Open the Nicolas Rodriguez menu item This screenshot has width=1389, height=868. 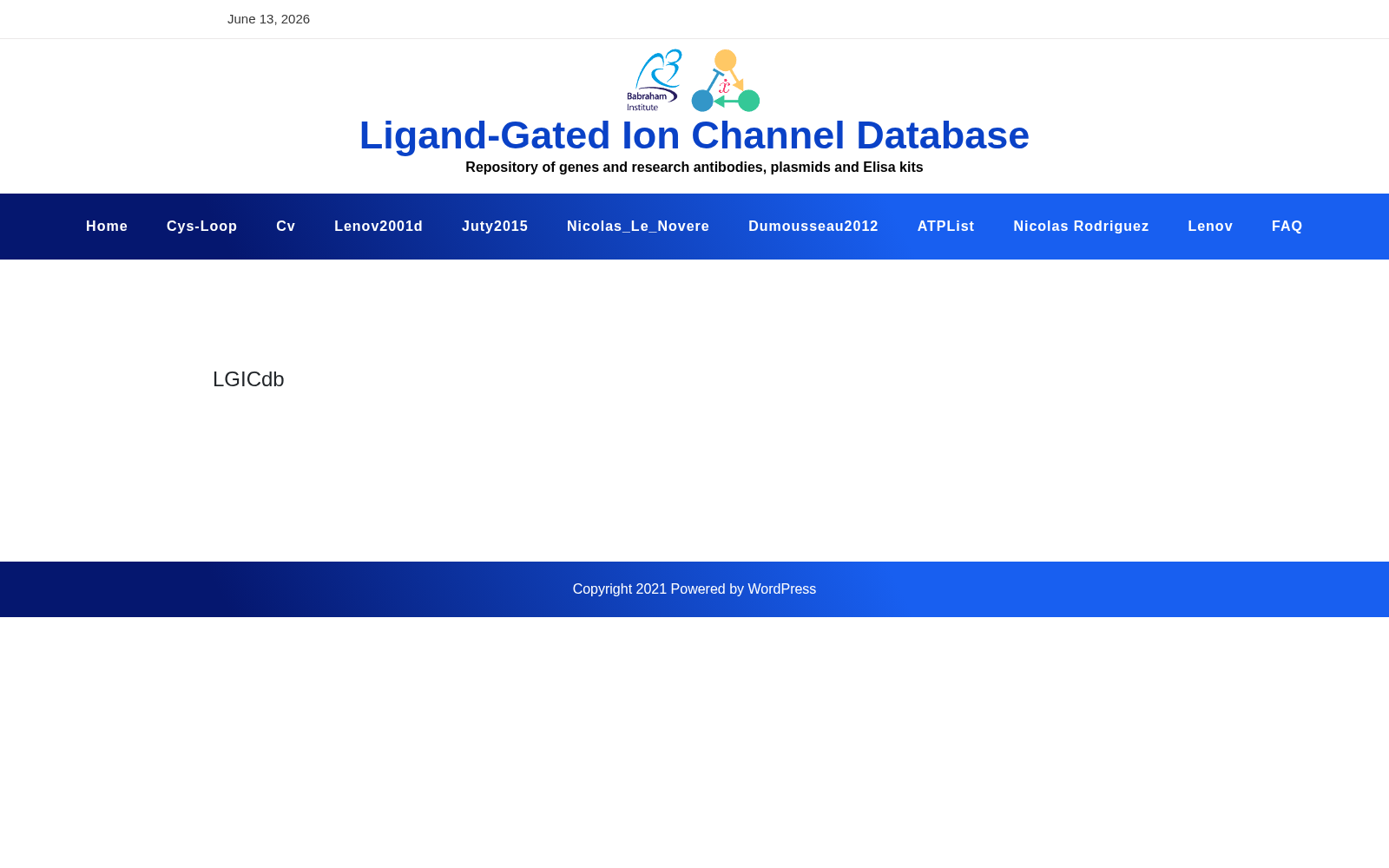coord(1081,227)
